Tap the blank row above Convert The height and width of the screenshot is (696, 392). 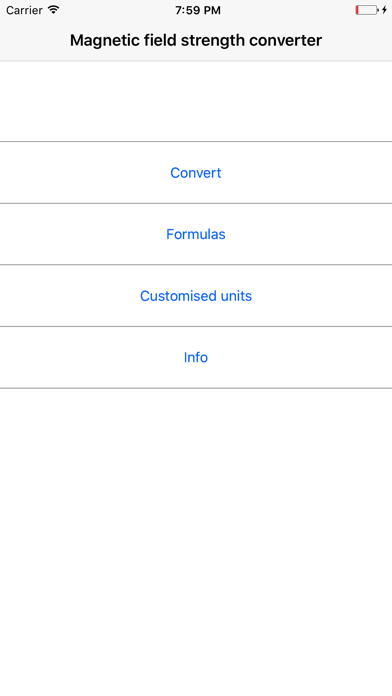click(x=196, y=101)
